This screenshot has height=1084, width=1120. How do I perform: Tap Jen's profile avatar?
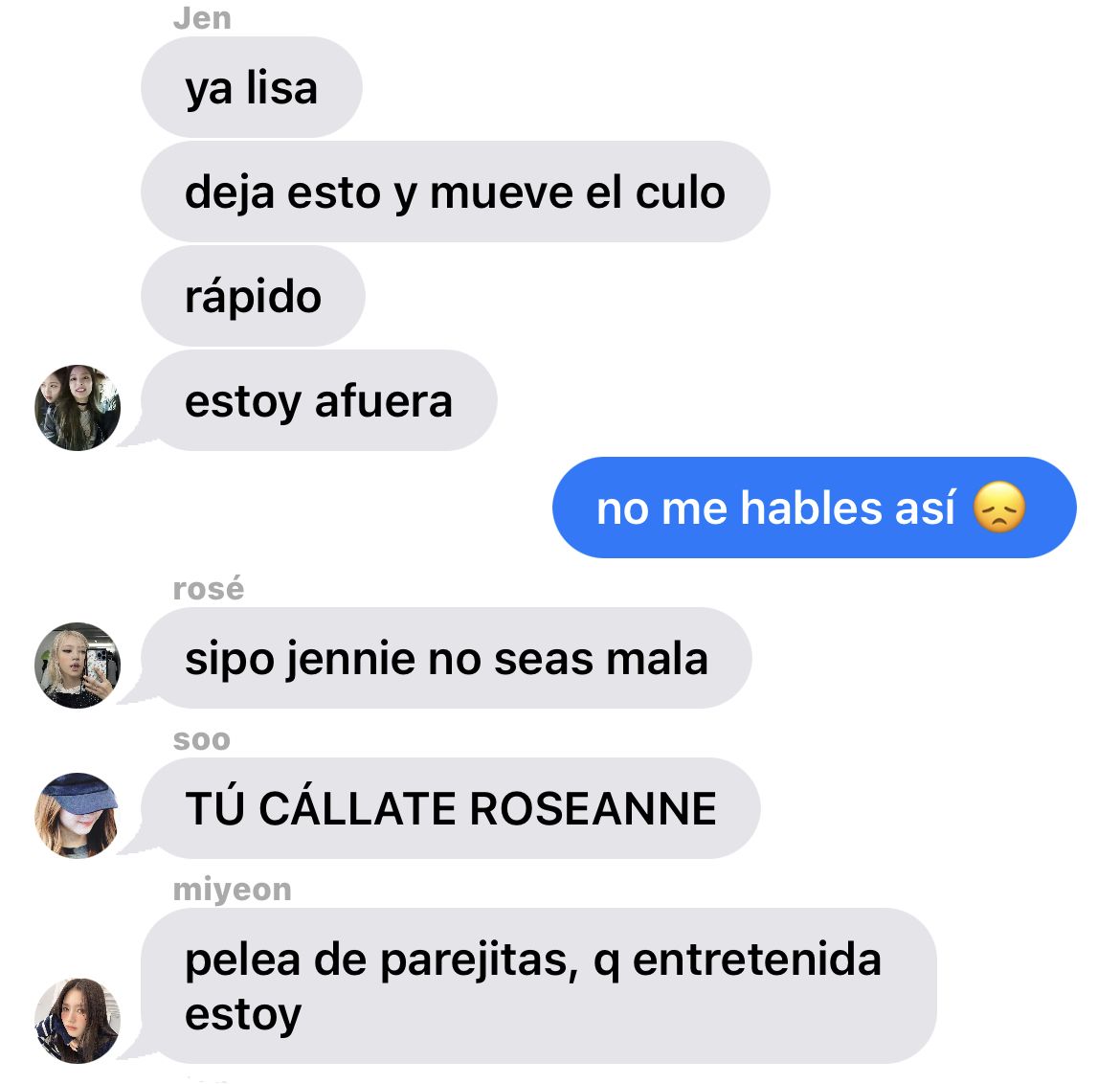(78, 408)
